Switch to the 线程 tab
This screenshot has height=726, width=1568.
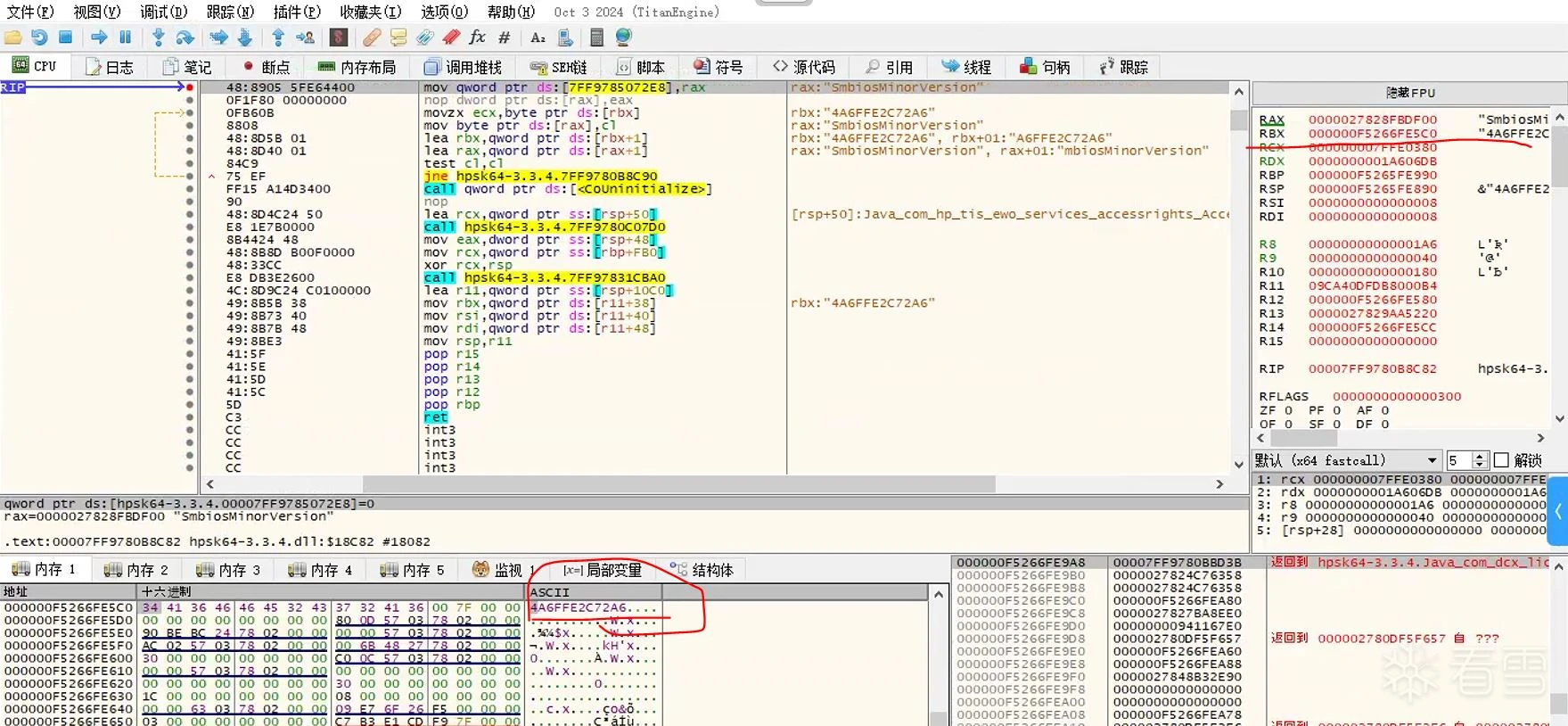[966, 67]
